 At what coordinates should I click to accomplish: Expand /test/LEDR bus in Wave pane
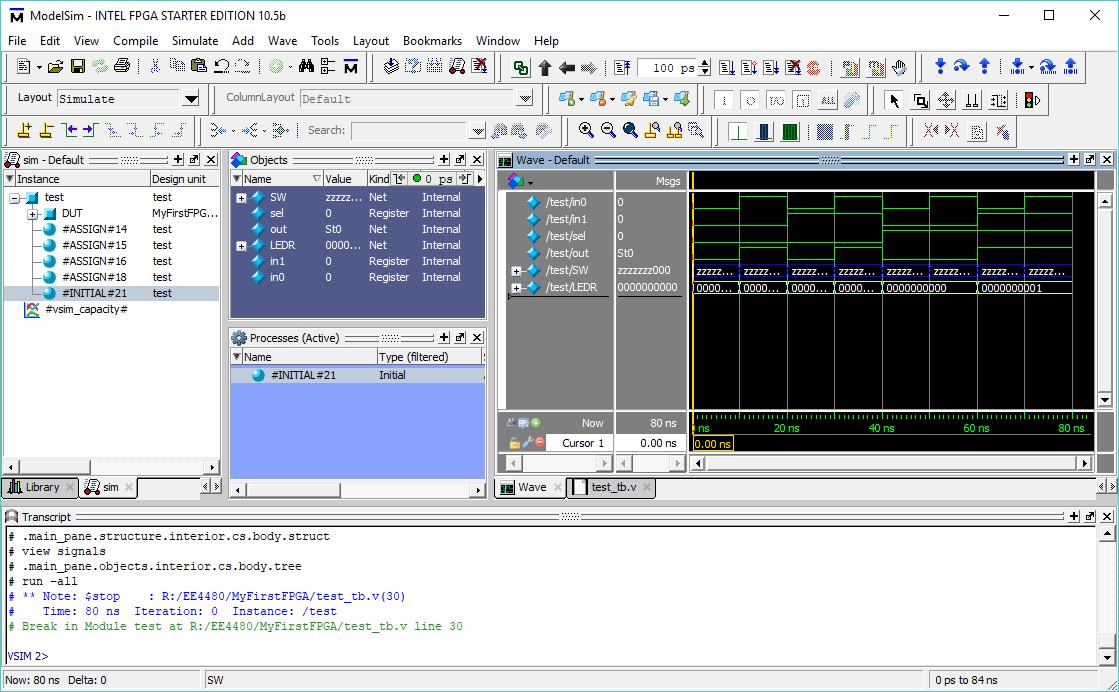(x=516, y=288)
